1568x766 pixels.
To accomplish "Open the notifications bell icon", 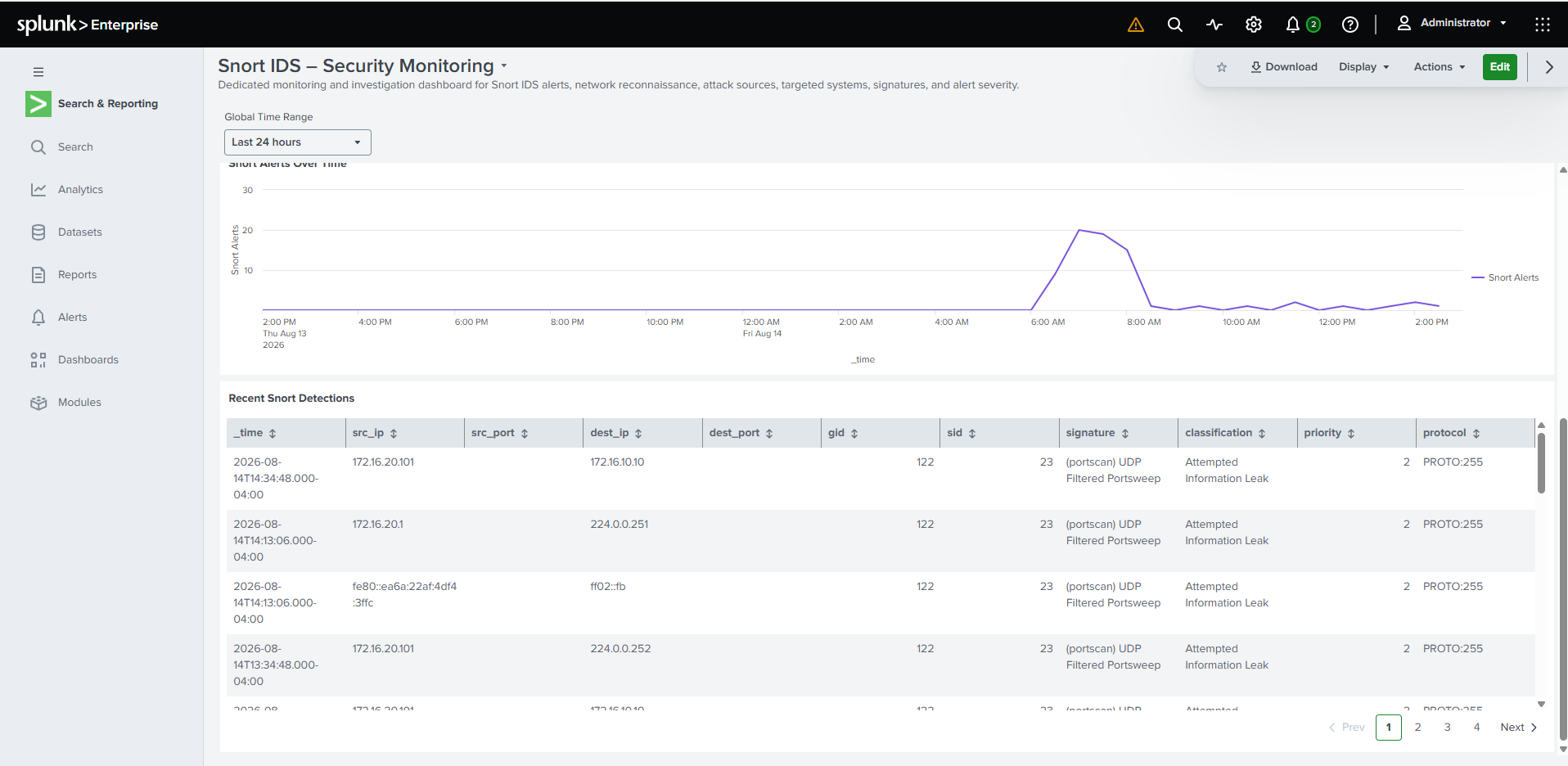I will 1293,25.
